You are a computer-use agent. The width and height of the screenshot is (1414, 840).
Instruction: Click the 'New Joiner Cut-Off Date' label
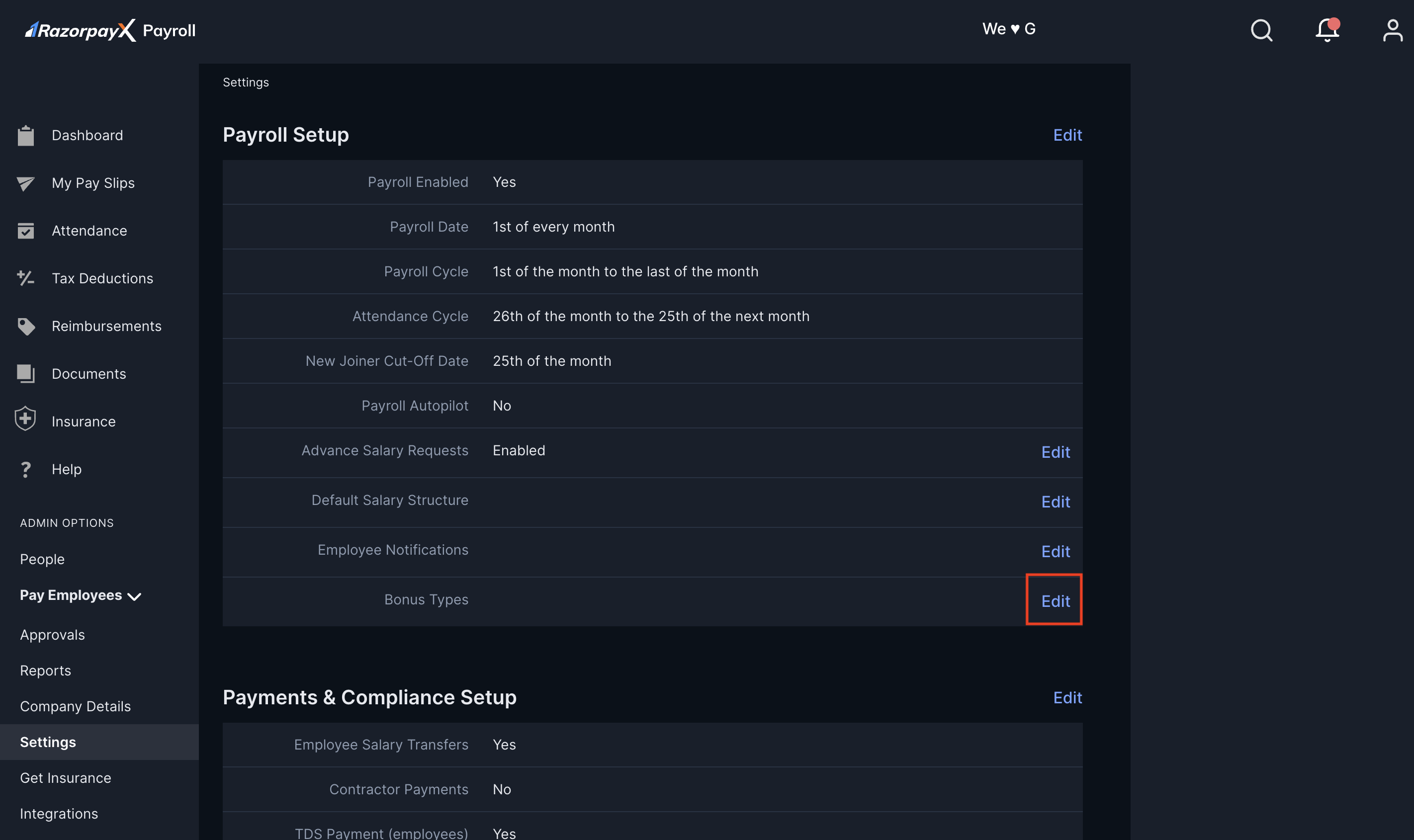[x=387, y=360]
